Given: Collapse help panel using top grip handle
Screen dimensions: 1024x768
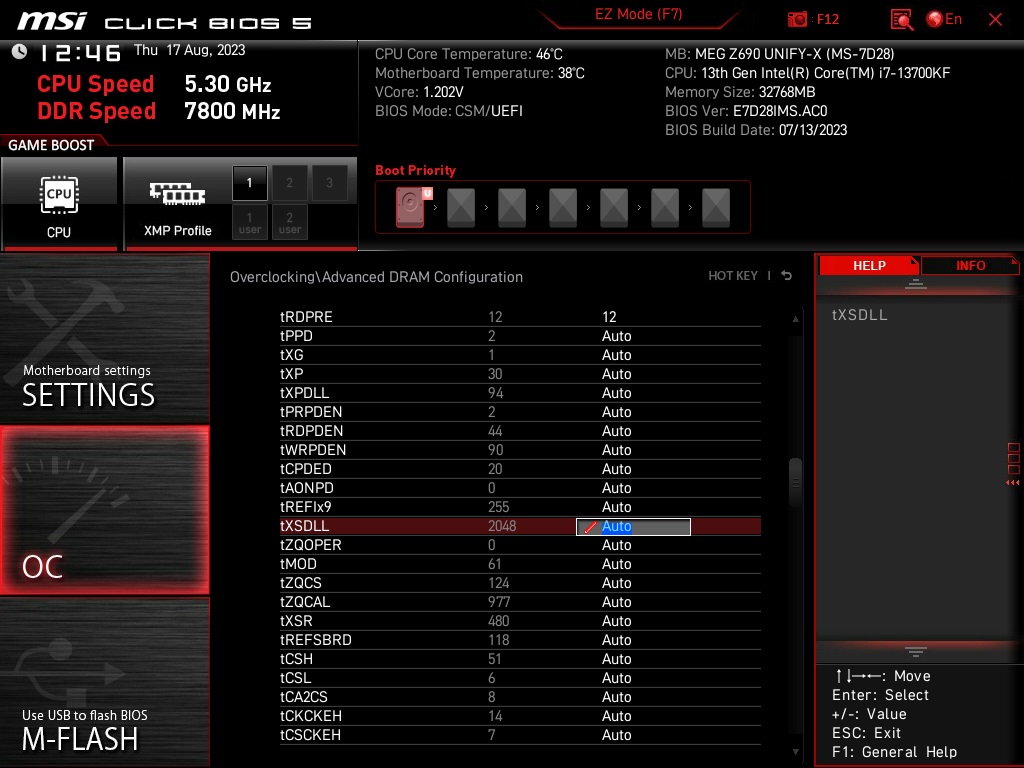Looking at the screenshot, I should pos(916,284).
